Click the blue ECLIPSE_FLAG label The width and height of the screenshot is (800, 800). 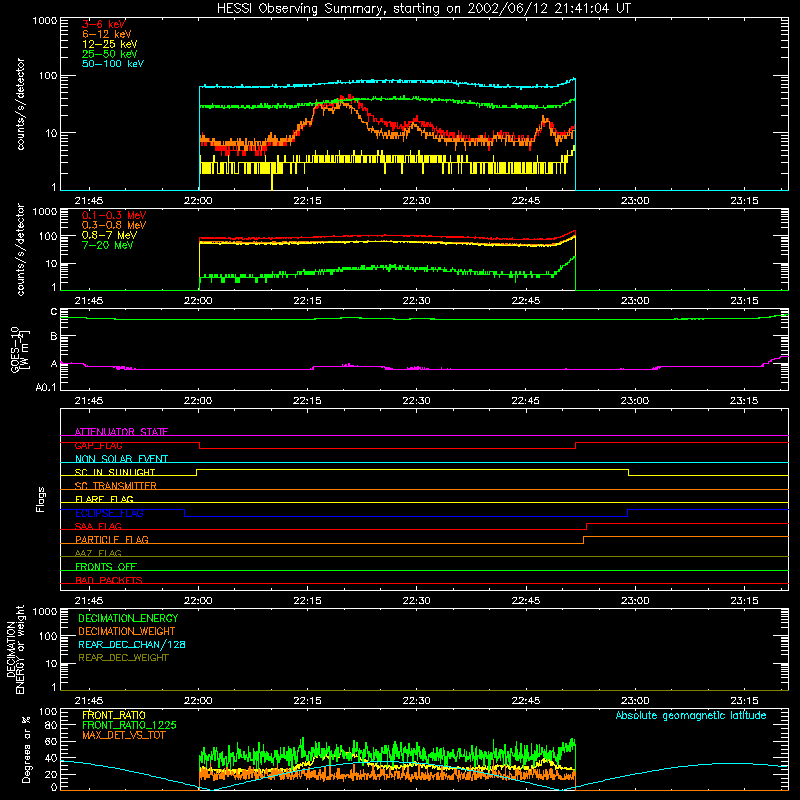click(109, 513)
